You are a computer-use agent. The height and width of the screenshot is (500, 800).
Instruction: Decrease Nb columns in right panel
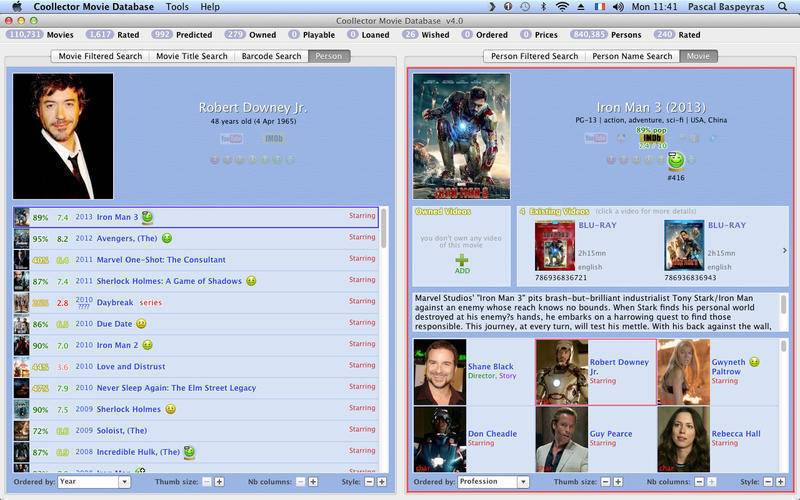699,482
